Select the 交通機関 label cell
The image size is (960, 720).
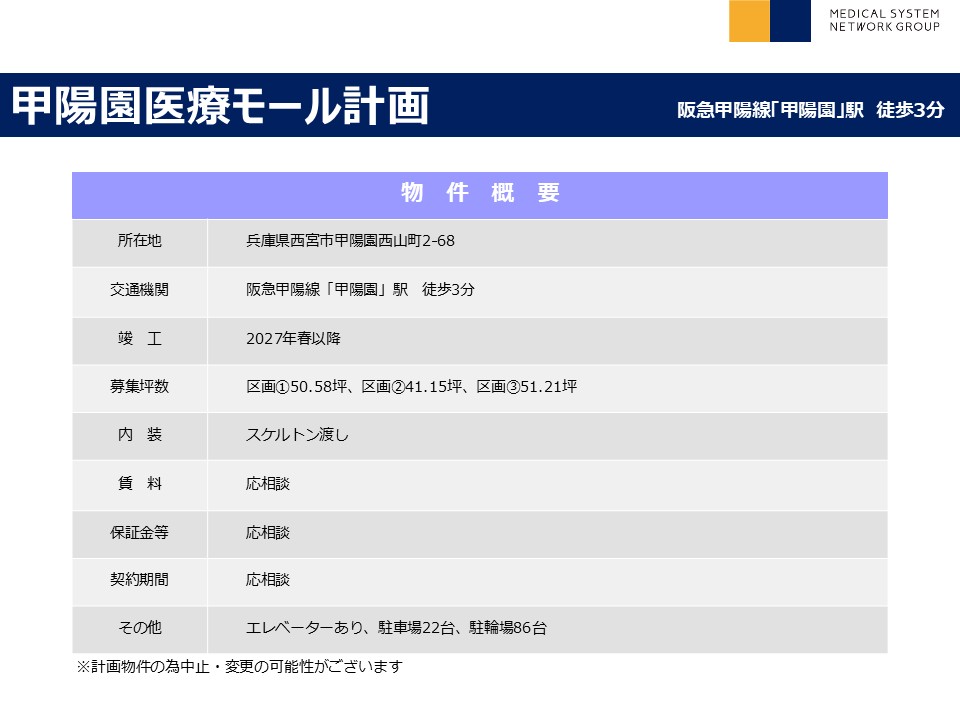tap(140, 292)
